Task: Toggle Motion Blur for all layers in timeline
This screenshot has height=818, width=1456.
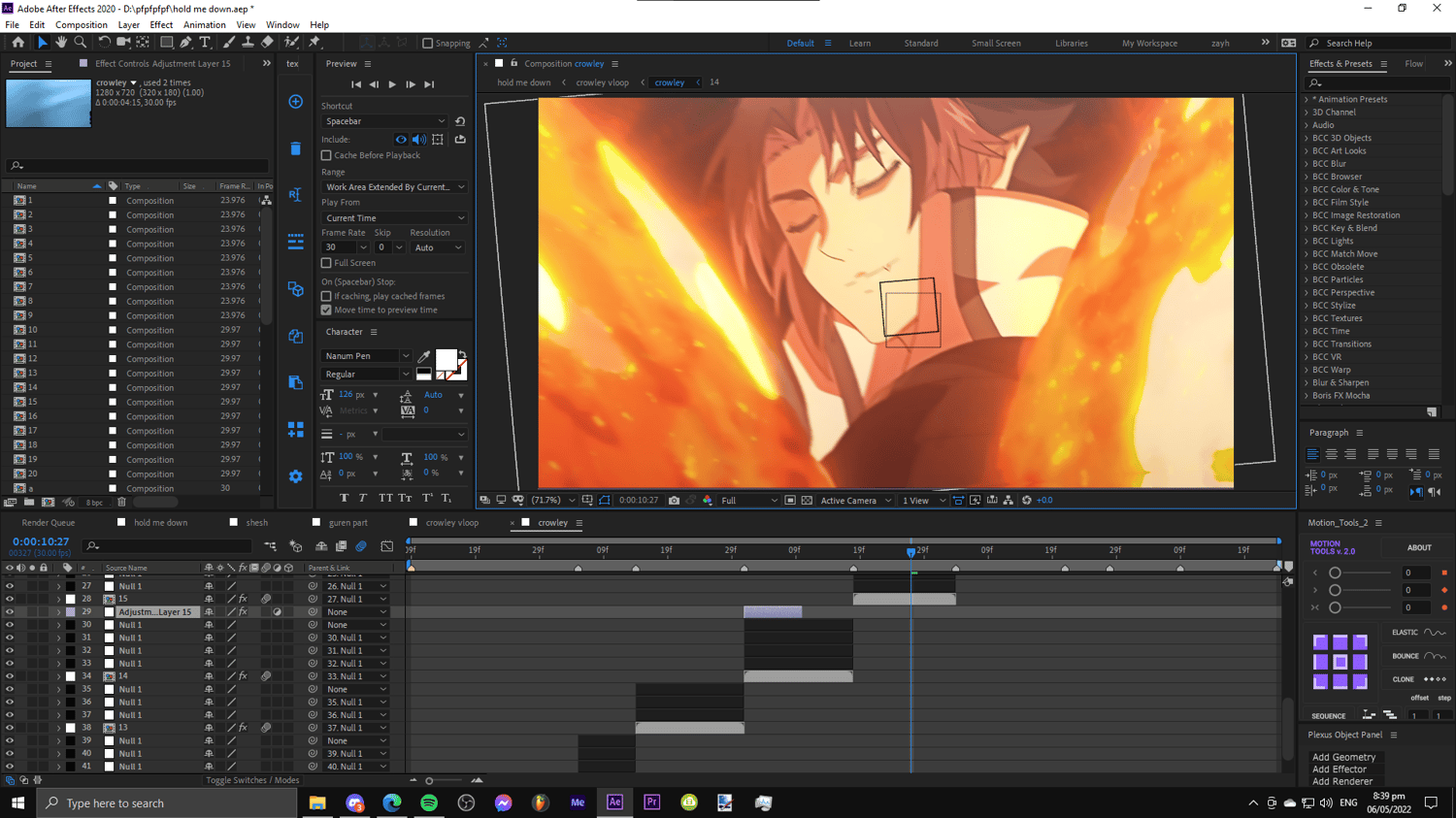Action: (361, 546)
